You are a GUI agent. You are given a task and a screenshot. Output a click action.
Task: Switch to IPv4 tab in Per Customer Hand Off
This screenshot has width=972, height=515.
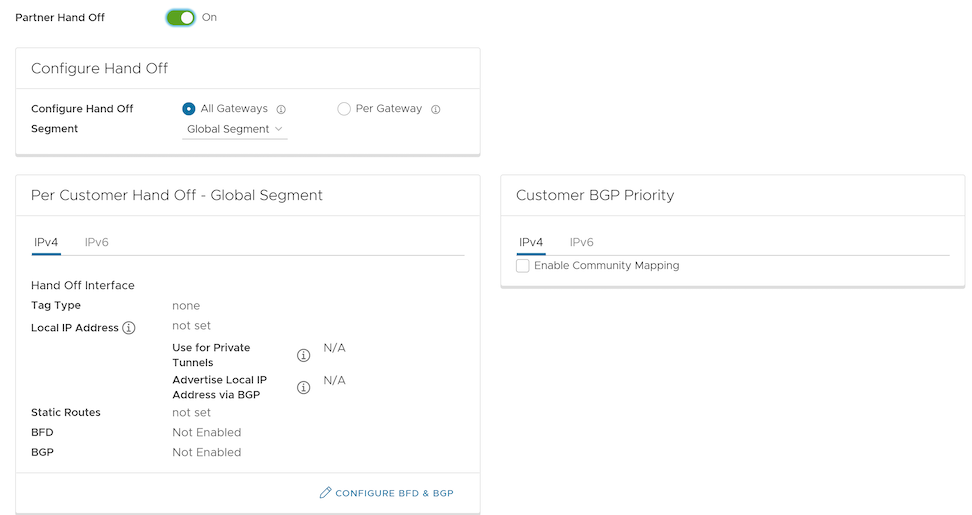[46, 242]
